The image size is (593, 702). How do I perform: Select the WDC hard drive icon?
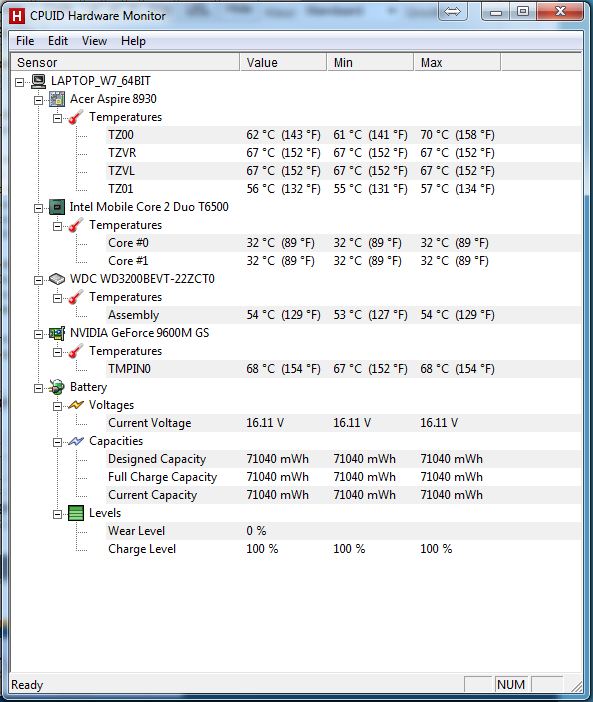[57, 279]
